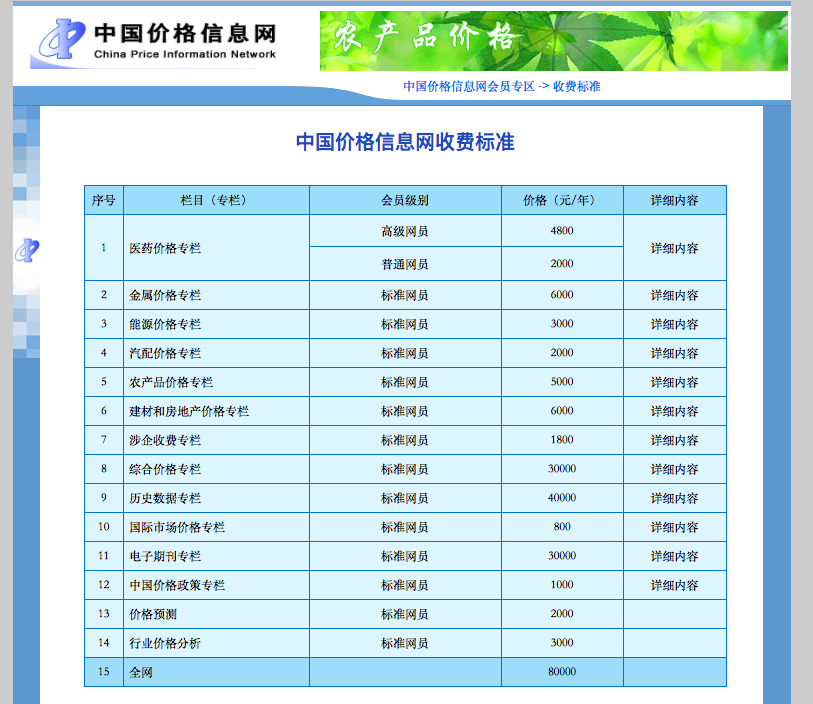813x704 pixels.
Task: Click the price 80000 cell
Action: pos(562,672)
